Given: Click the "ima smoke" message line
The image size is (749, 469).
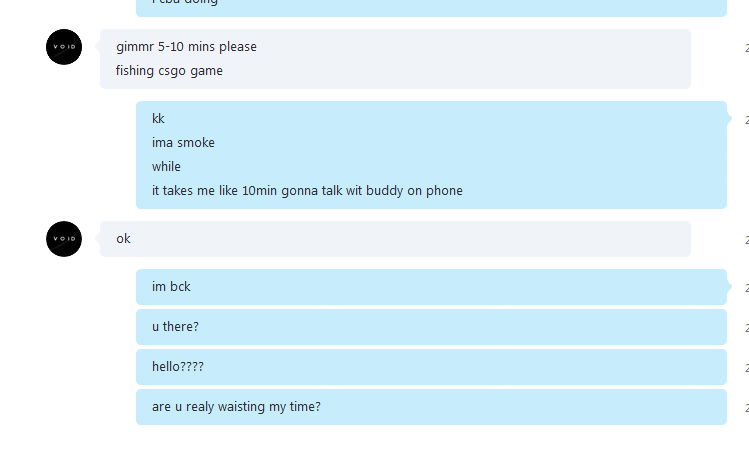Looking at the screenshot, I should coord(183,142).
